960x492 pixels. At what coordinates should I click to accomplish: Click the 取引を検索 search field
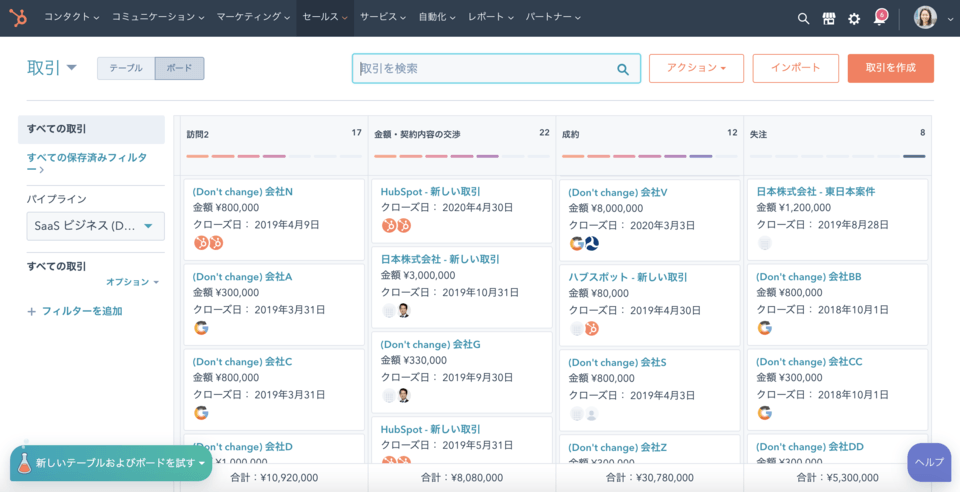coord(485,69)
